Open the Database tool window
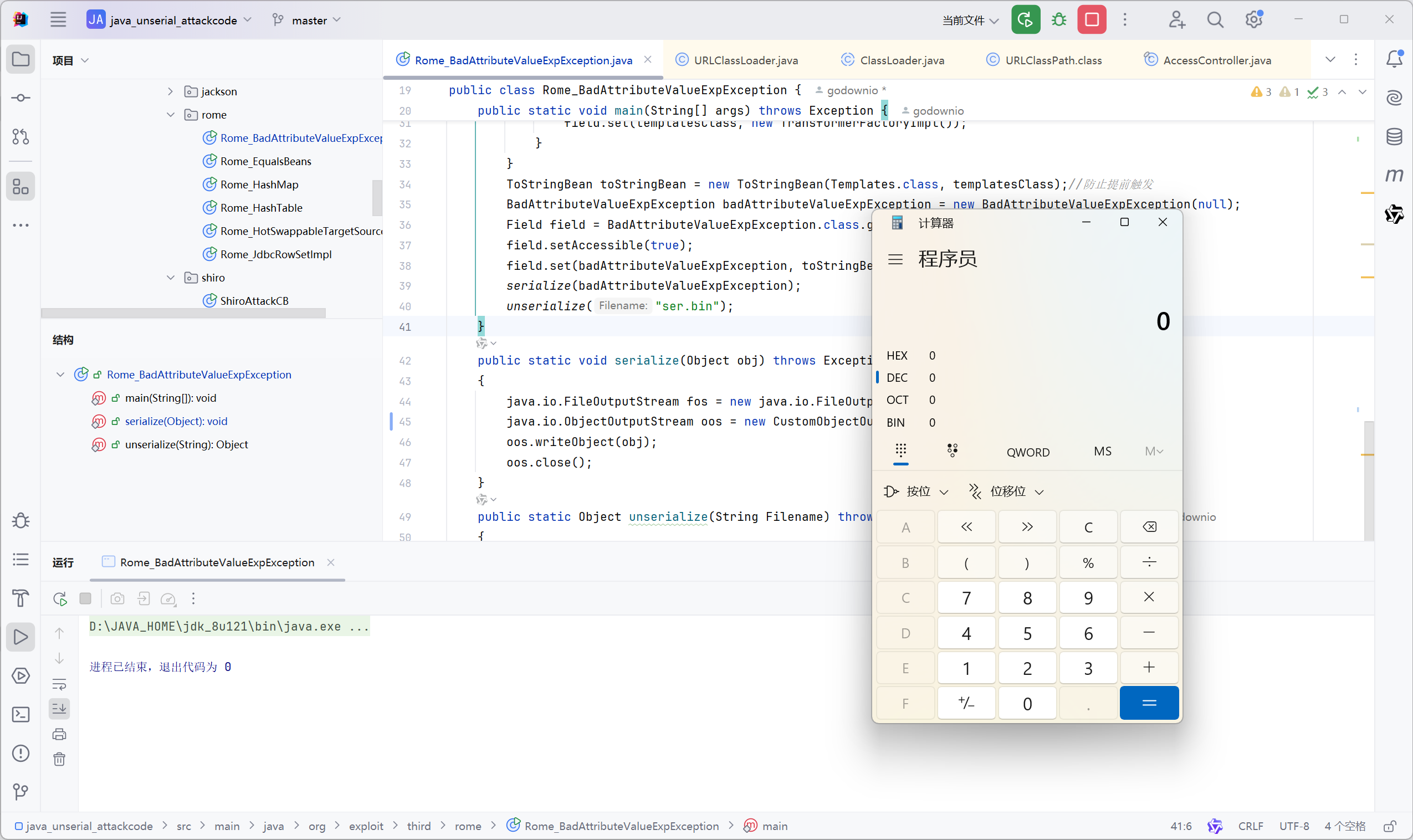The image size is (1413, 840). coord(1394,136)
